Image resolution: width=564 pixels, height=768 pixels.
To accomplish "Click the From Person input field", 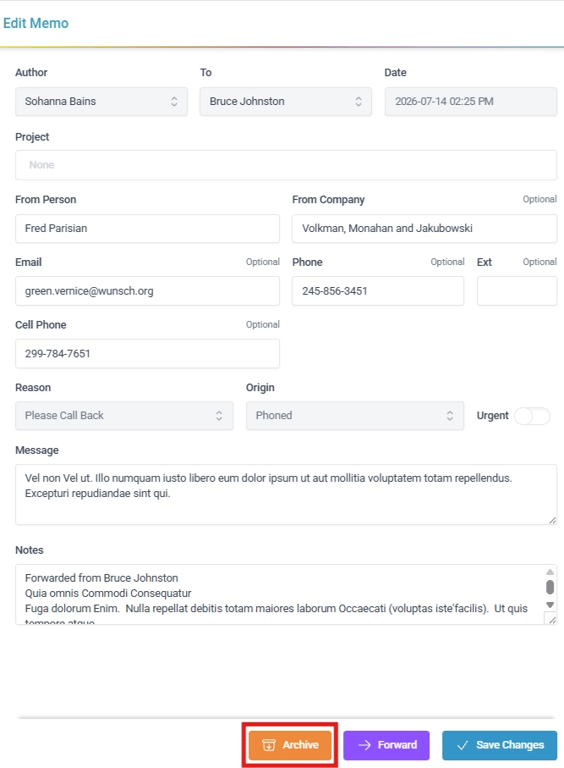I will (x=147, y=228).
